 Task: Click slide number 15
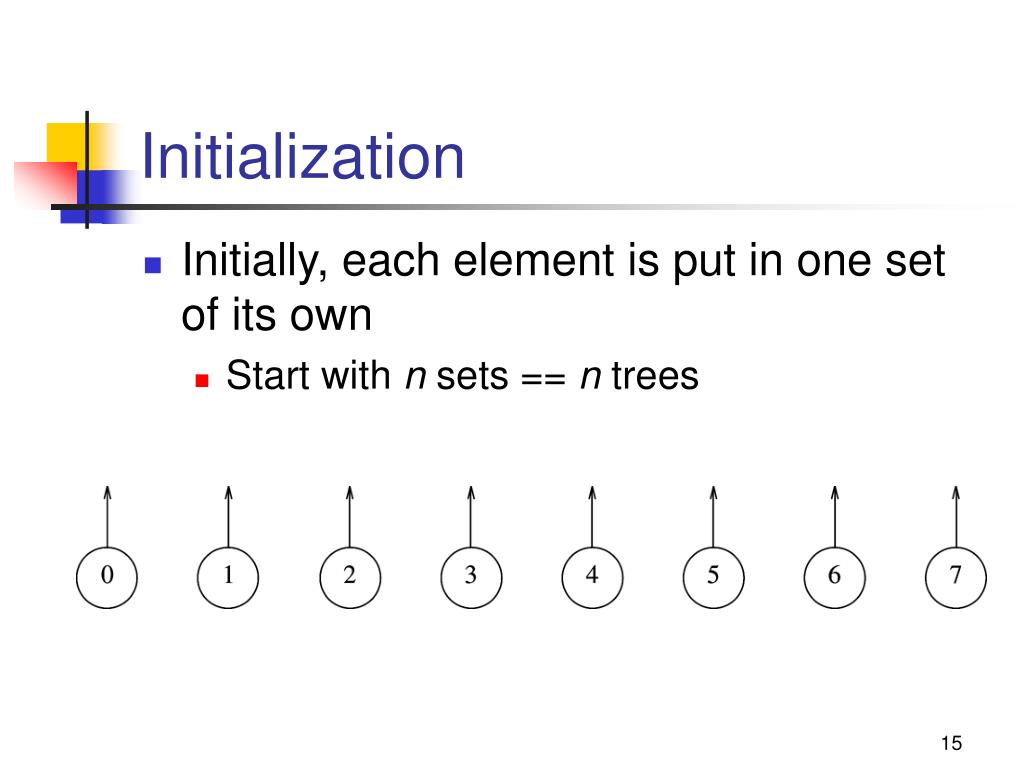coord(952,743)
